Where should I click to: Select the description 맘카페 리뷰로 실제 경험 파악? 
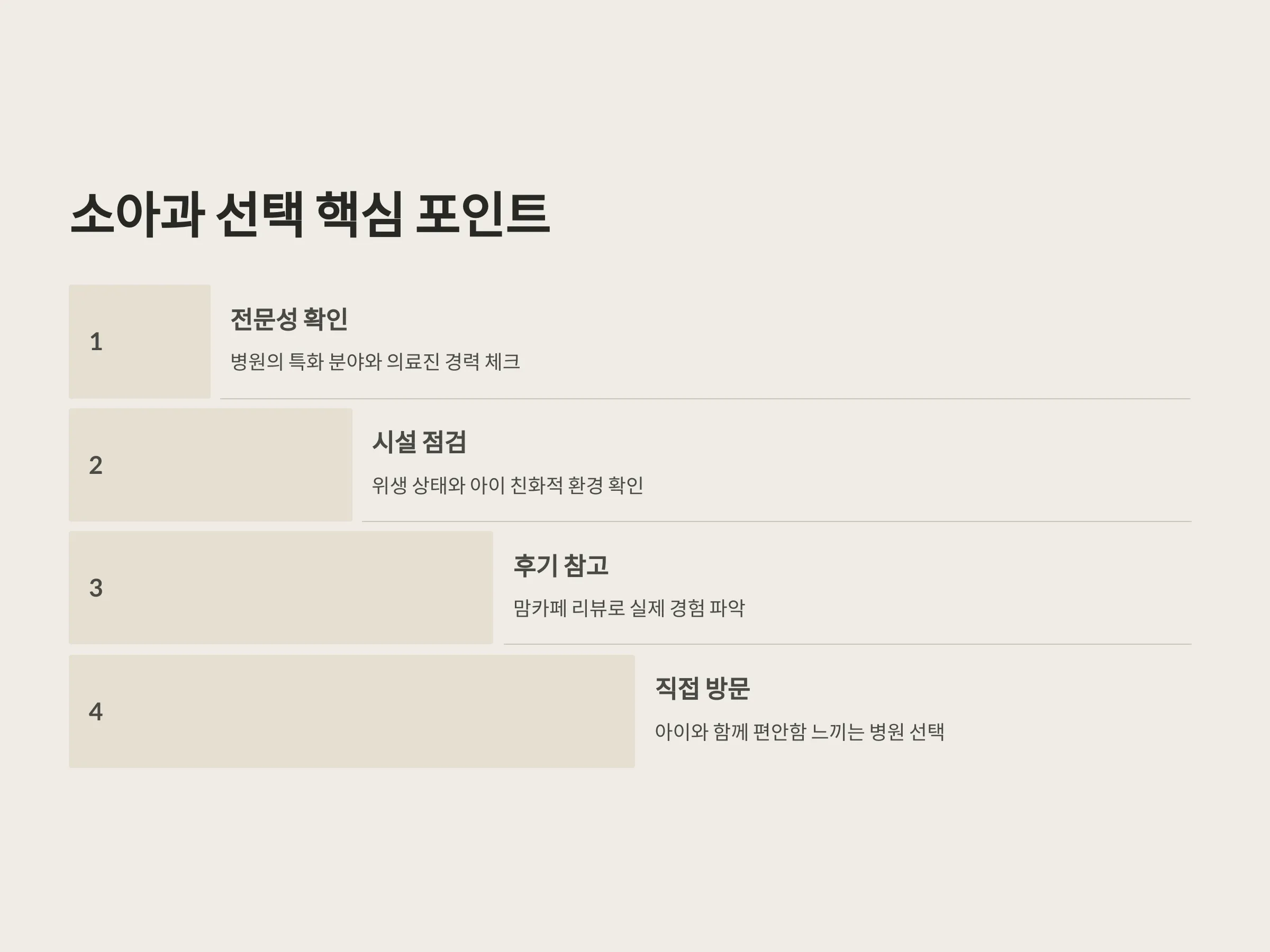point(629,608)
